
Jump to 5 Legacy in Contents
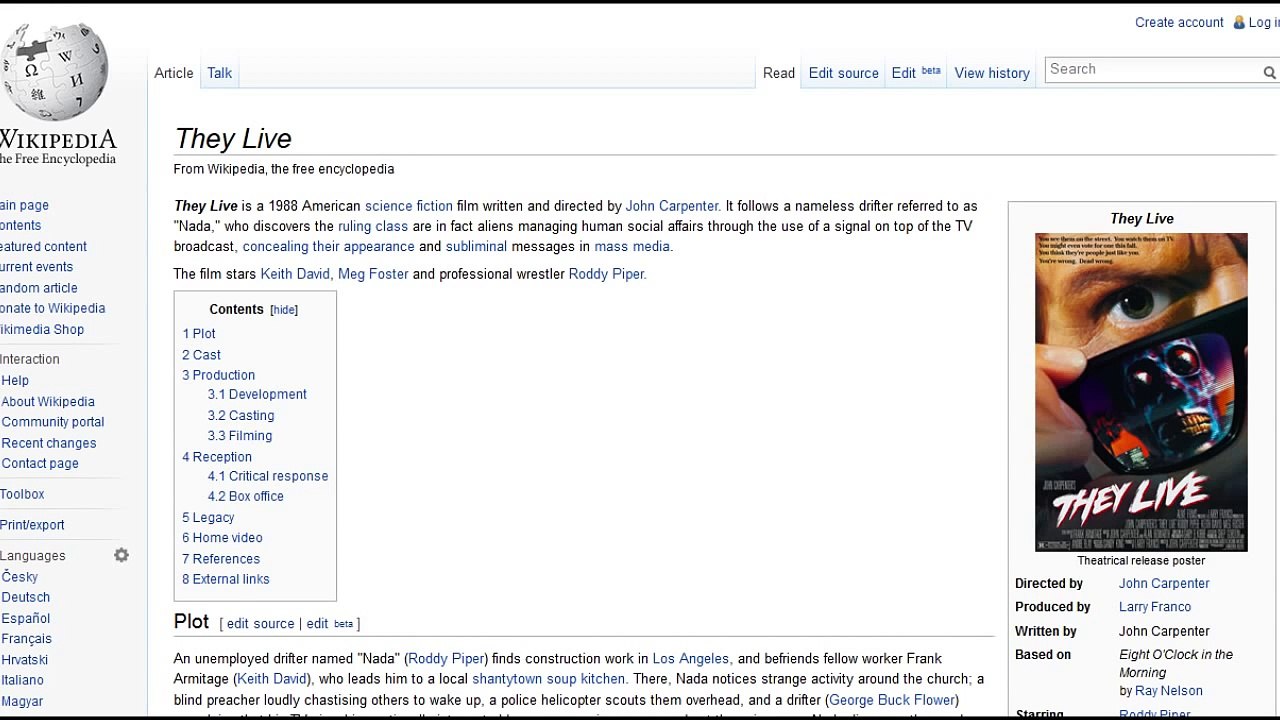(208, 518)
